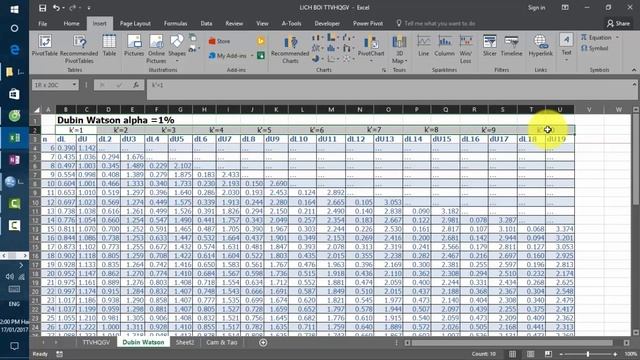Insert a PivotChart
Image resolution: width=640 pixels, height=360 pixels.
pyautogui.click(x=371, y=48)
